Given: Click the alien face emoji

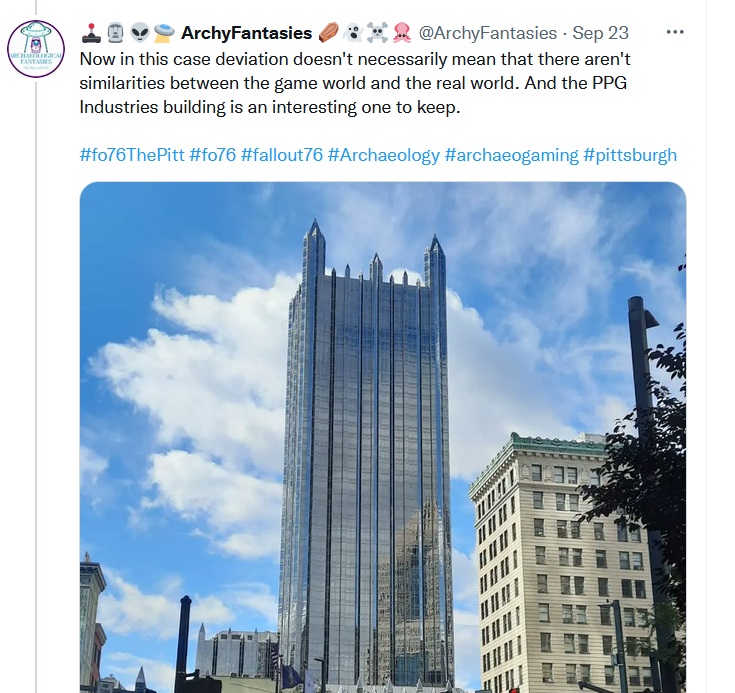Looking at the screenshot, I should 140,32.
